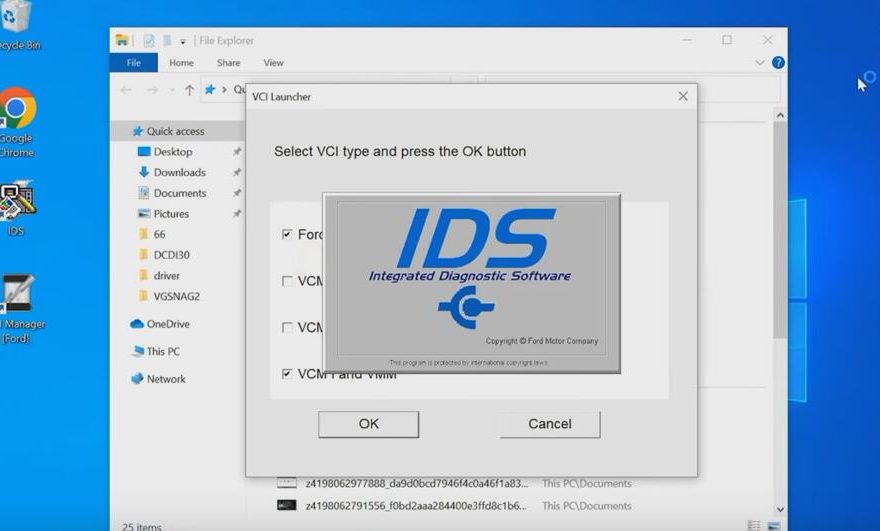Select the 66 folder in the navigation pane
Screen dimensions: 880x531
pos(159,234)
